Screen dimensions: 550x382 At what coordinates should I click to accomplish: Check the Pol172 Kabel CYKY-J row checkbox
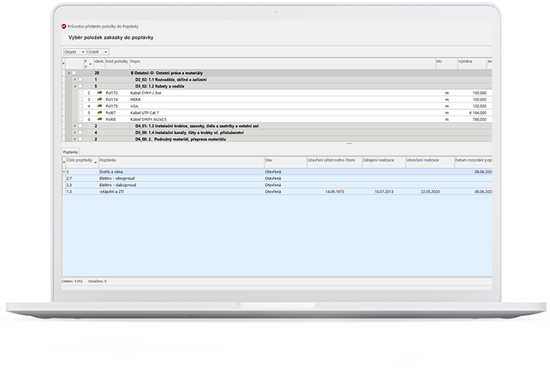coord(81,93)
